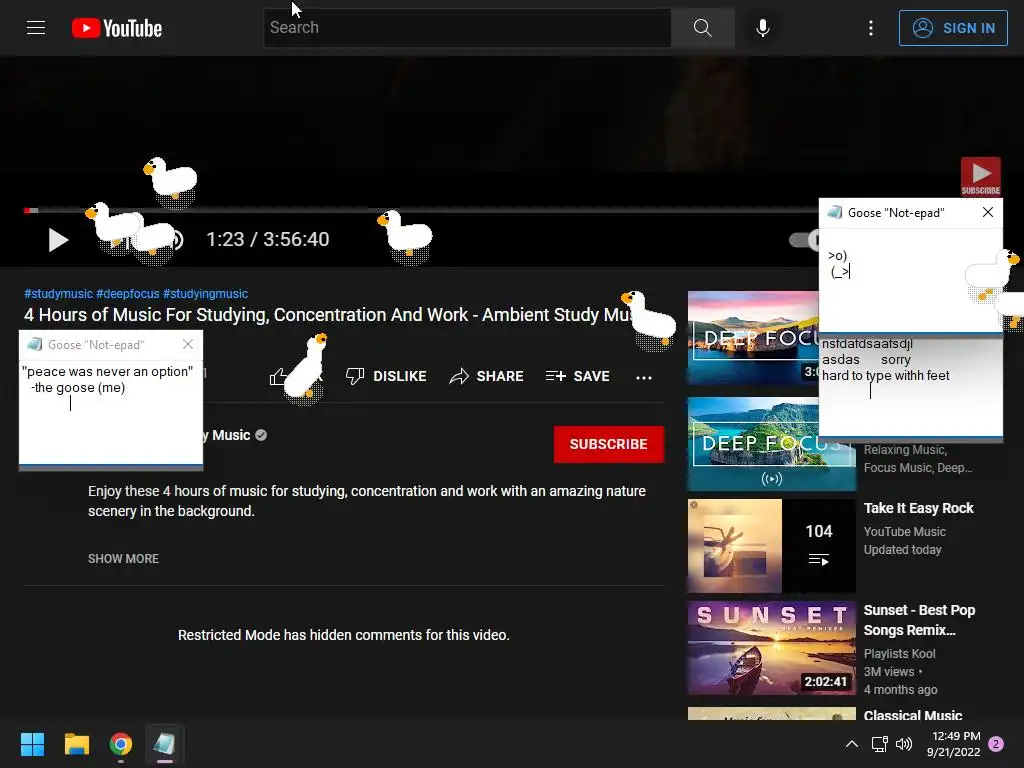Open the #studymusic hashtag link
Viewport: 1024px width, 768px height.
(x=58, y=294)
